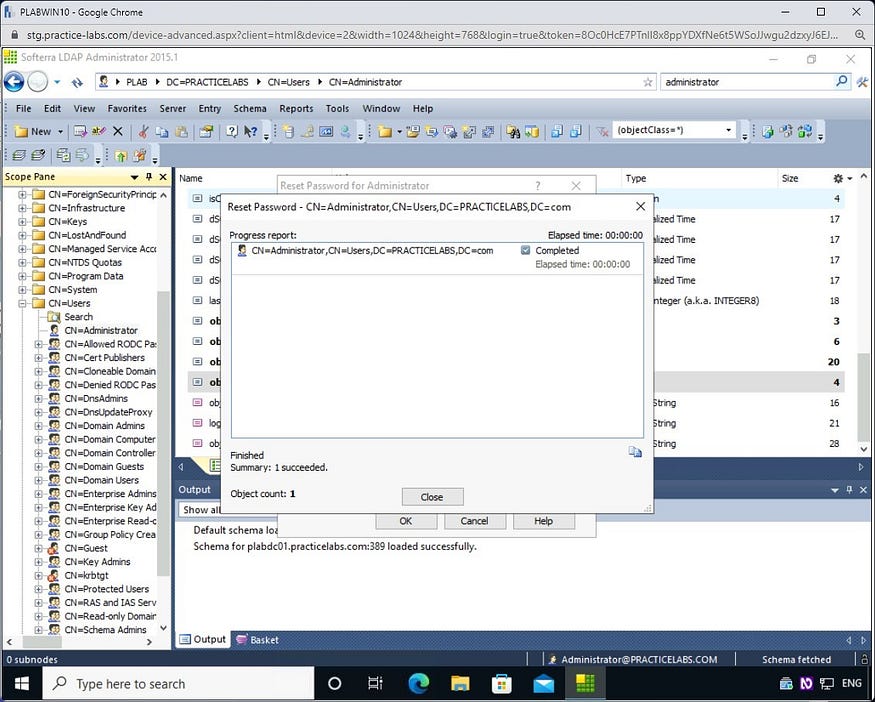Switch to the Output tab
875x702 pixels.
[203, 640]
